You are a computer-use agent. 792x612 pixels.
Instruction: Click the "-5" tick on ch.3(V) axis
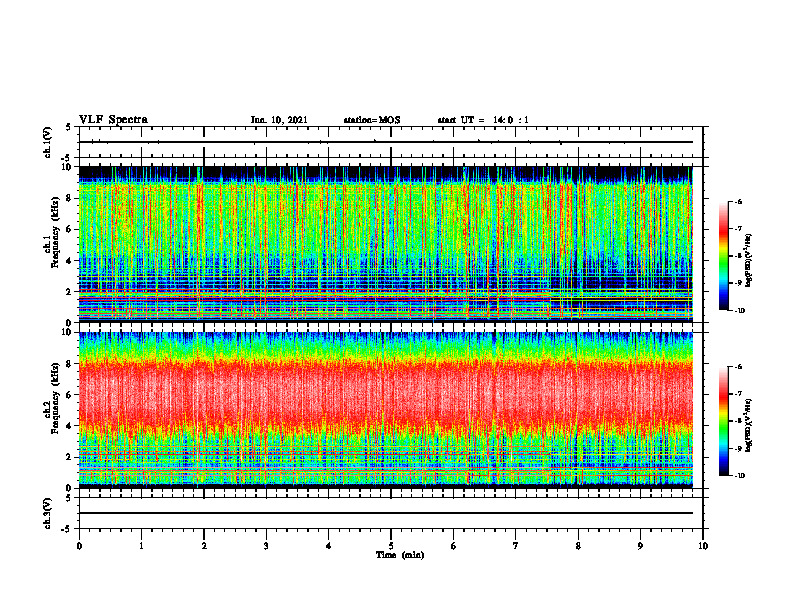(67, 529)
